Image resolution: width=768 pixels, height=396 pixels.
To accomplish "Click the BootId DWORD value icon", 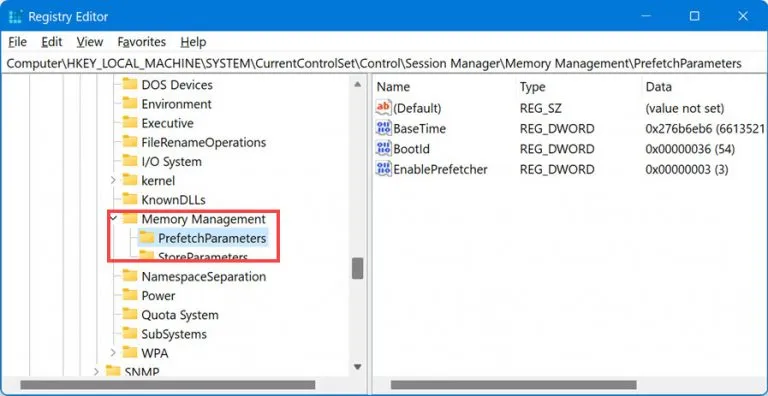I will coord(384,149).
